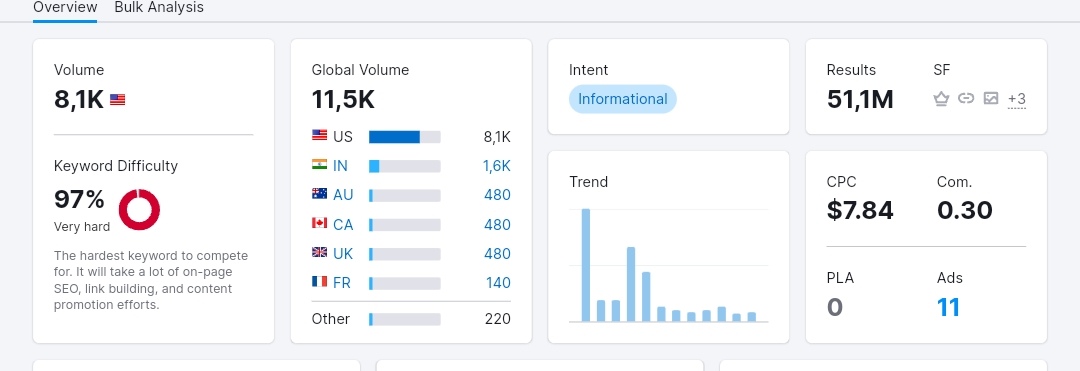This screenshot has height=371, width=1080.
Task: Open the AU volume 480 link
Action: [x=497, y=195]
